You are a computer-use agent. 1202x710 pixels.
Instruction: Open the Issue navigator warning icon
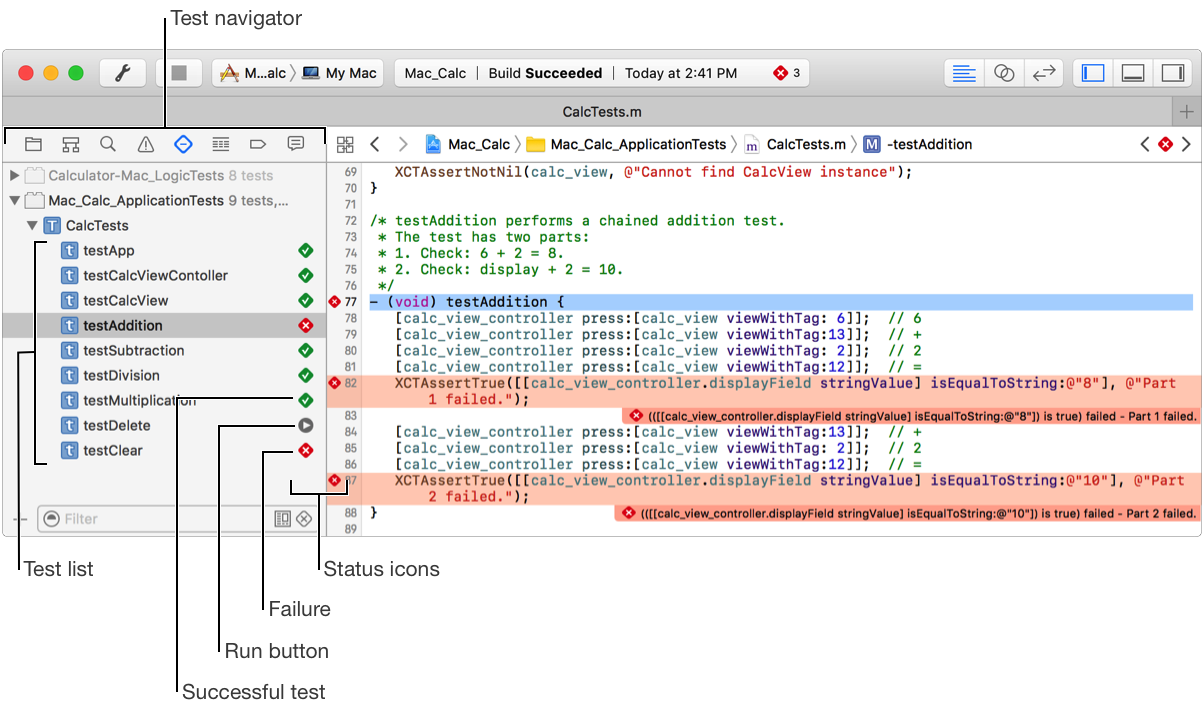[x=146, y=144]
